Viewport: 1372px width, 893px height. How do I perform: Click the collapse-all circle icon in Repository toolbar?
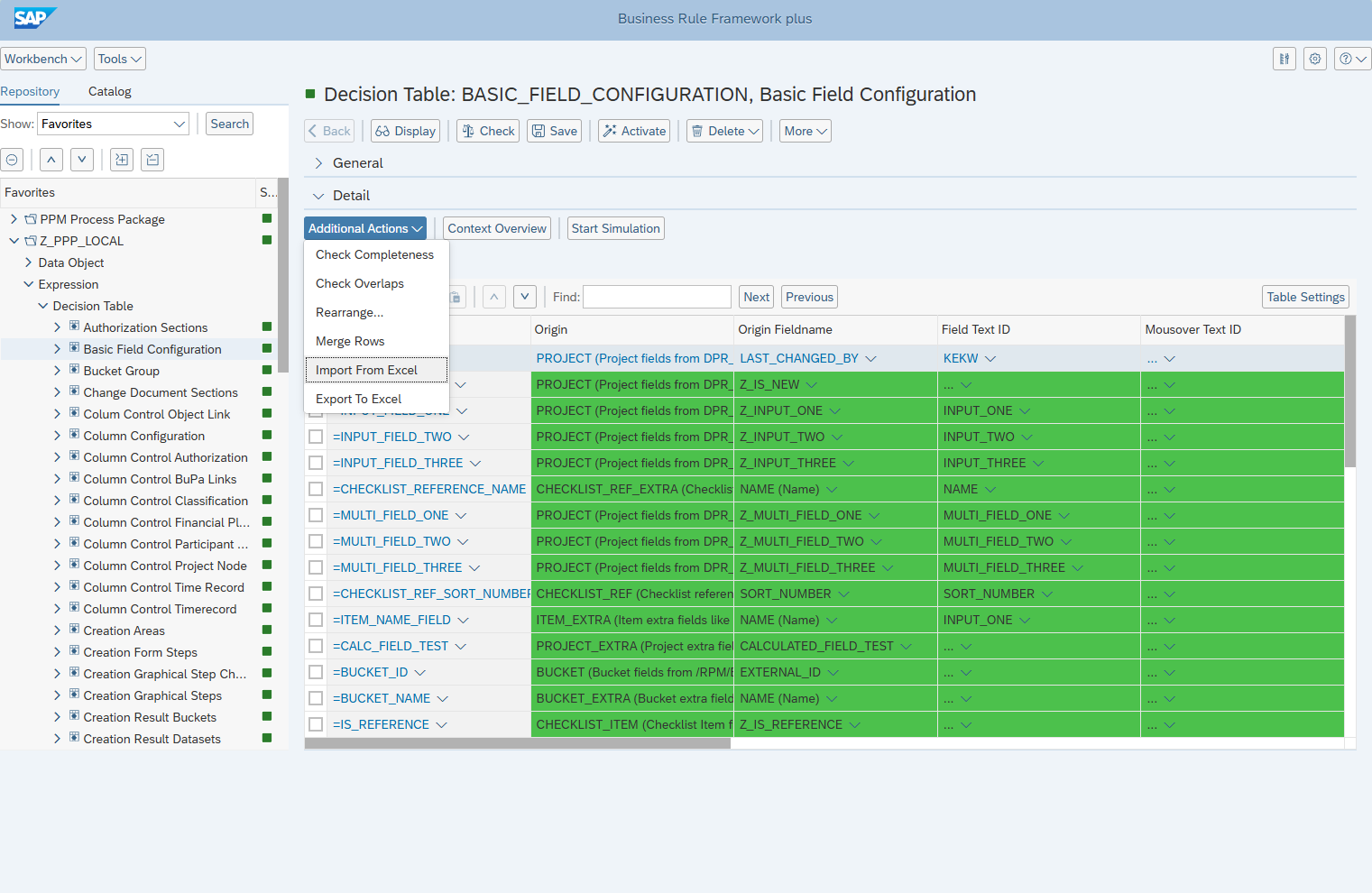[x=12, y=160]
